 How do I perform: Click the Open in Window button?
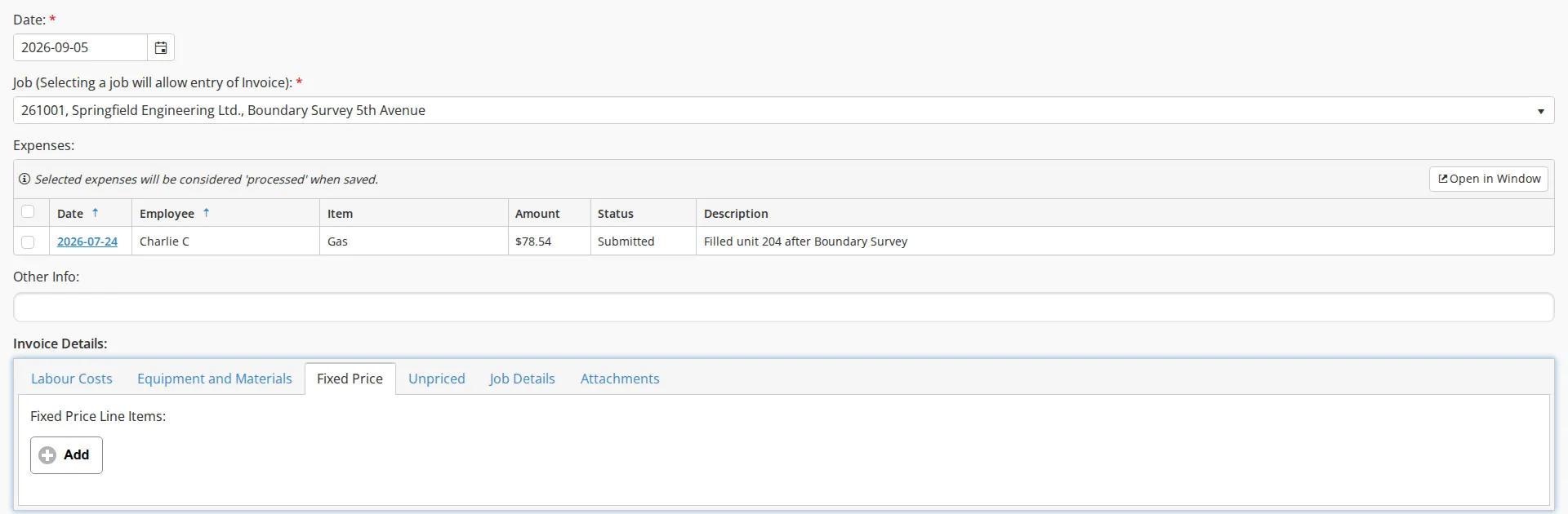(x=1489, y=179)
